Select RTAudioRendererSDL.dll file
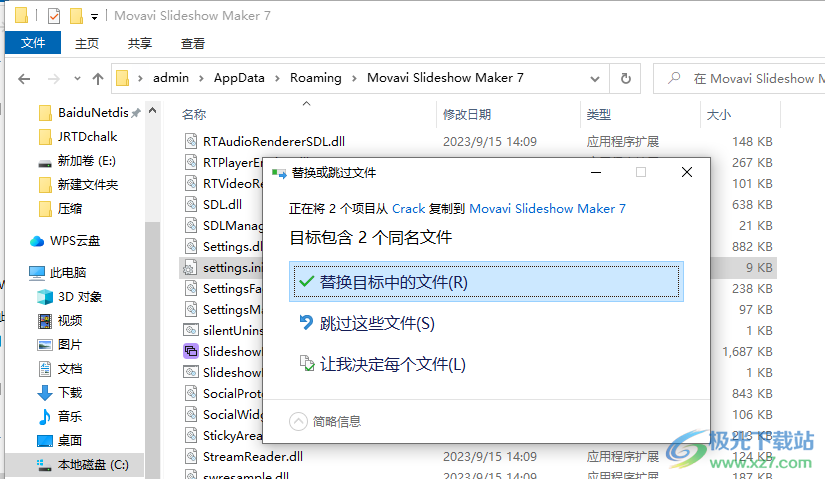The height and width of the screenshot is (479, 825). point(274,142)
